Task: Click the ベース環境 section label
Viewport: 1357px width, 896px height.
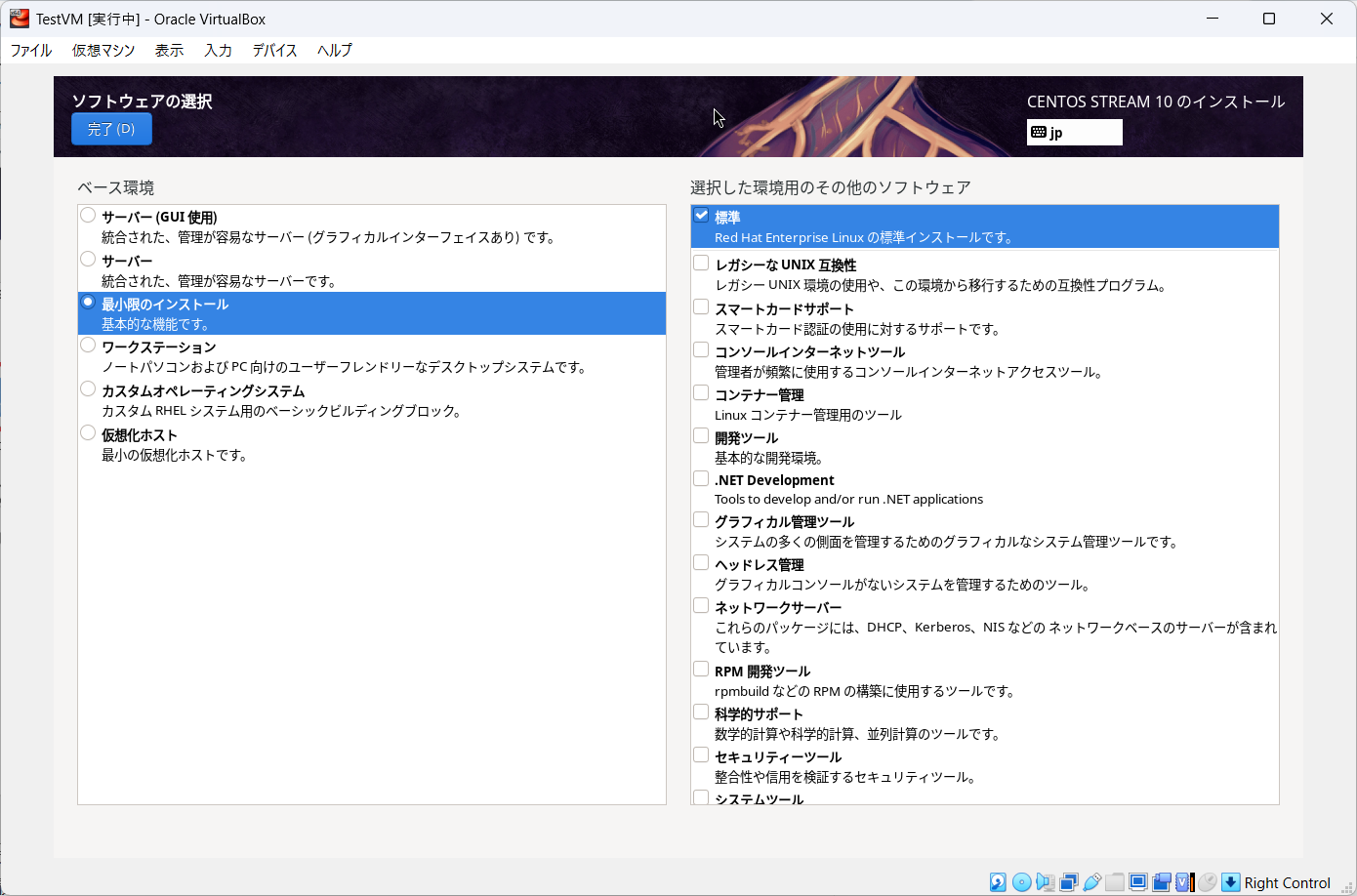Action: 116,187
